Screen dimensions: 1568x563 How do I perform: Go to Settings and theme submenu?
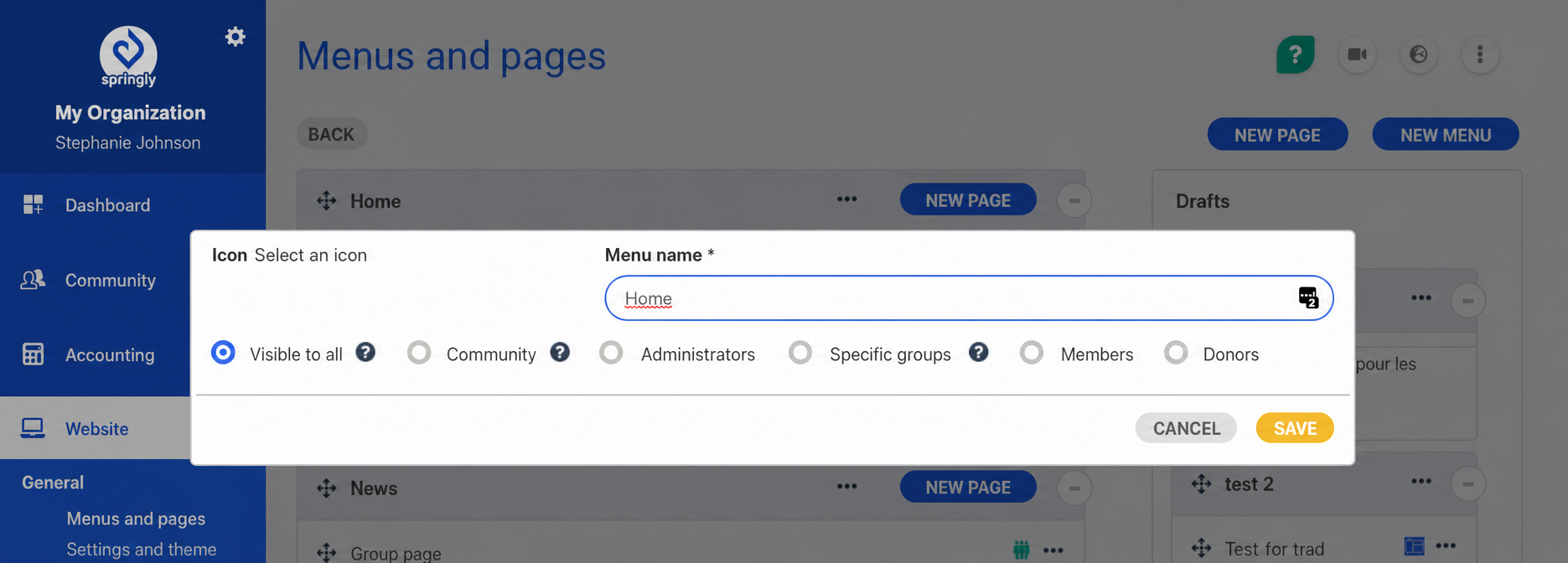click(x=142, y=550)
